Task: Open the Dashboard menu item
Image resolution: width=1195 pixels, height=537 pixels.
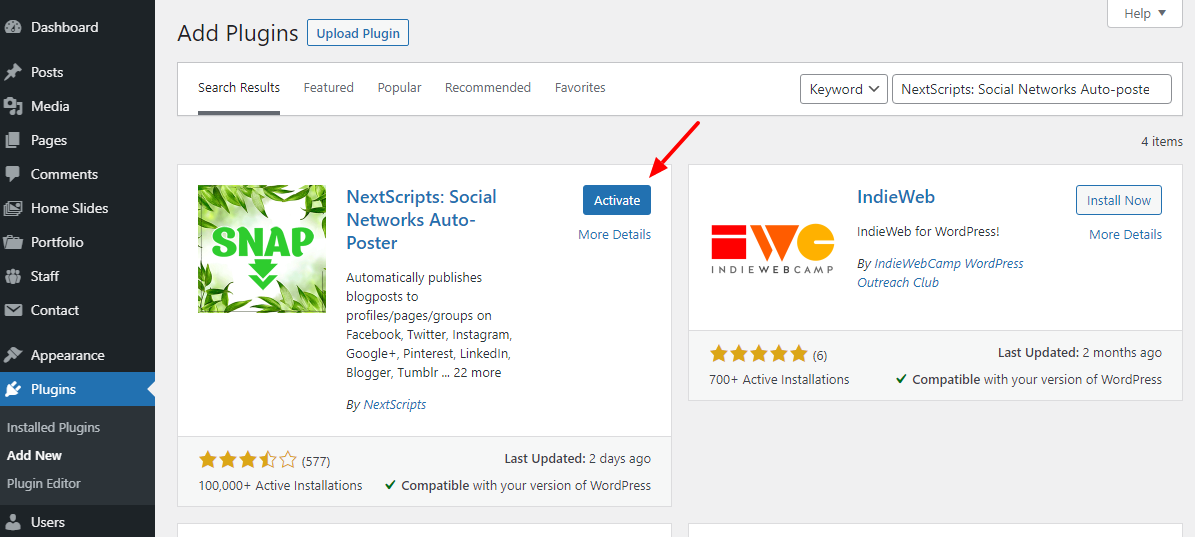Action: click(x=65, y=27)
